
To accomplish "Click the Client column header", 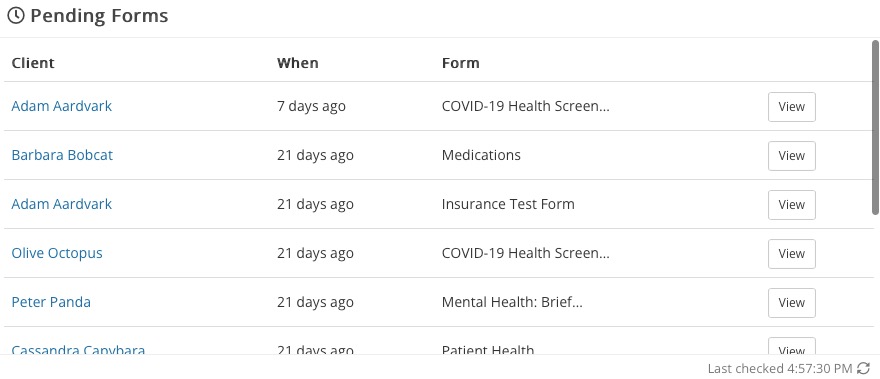I will click(x=33, y=62).
